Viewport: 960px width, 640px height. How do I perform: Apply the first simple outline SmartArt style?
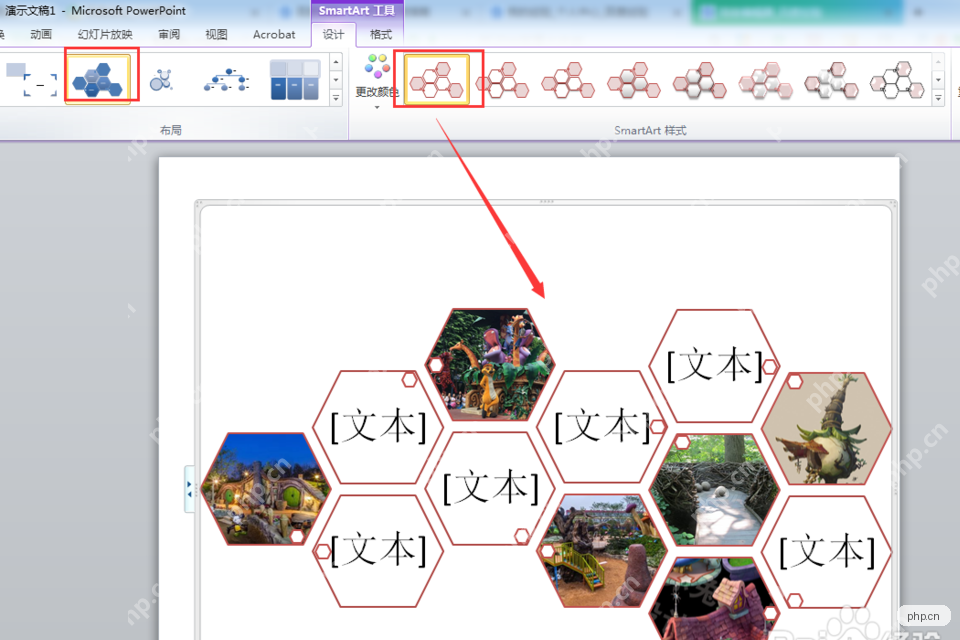(x=437, y=80)
